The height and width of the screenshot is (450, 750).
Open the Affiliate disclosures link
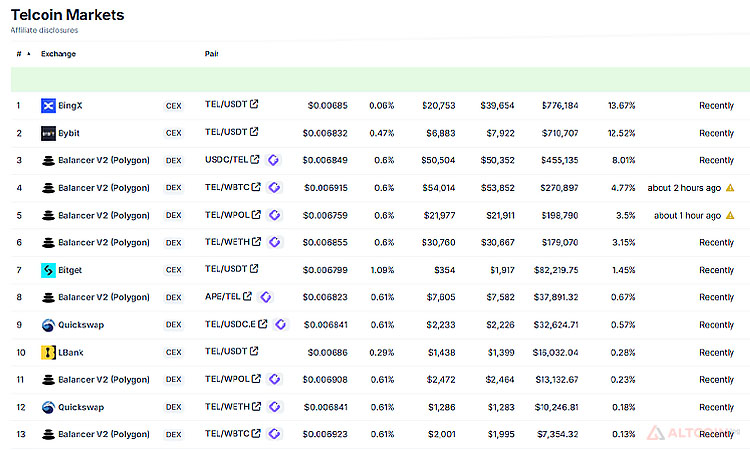[44, 30]
